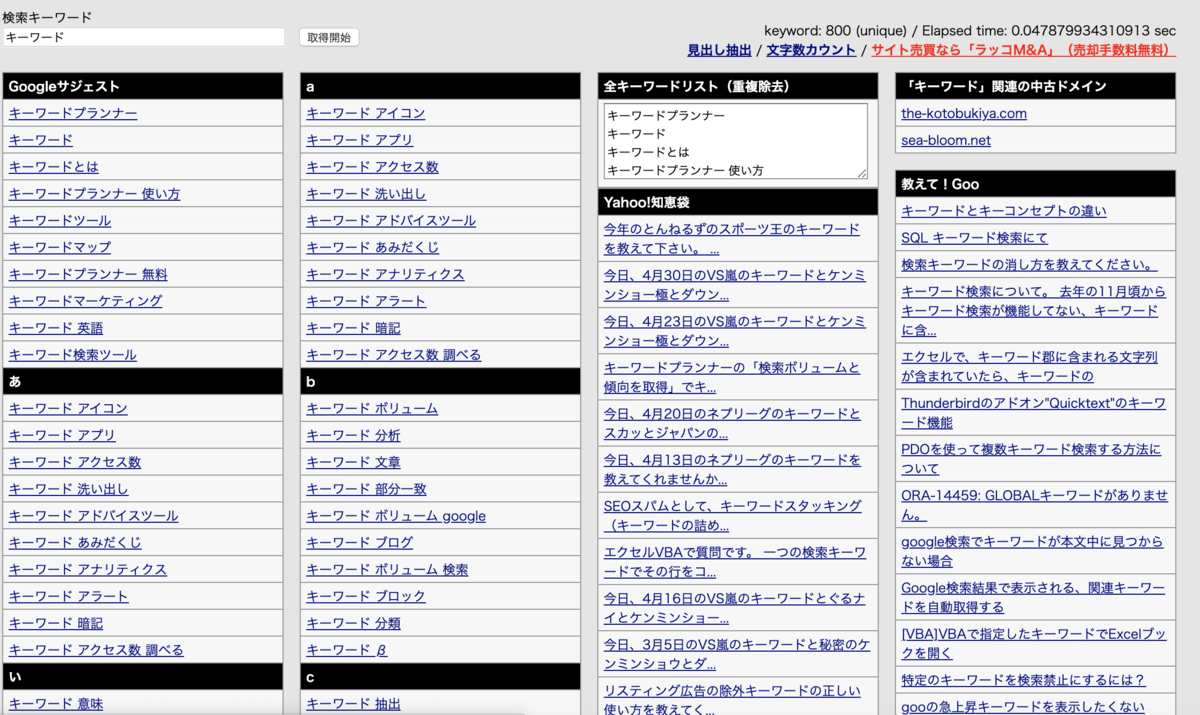Open the キーワードマップ link

coord(60,248)
